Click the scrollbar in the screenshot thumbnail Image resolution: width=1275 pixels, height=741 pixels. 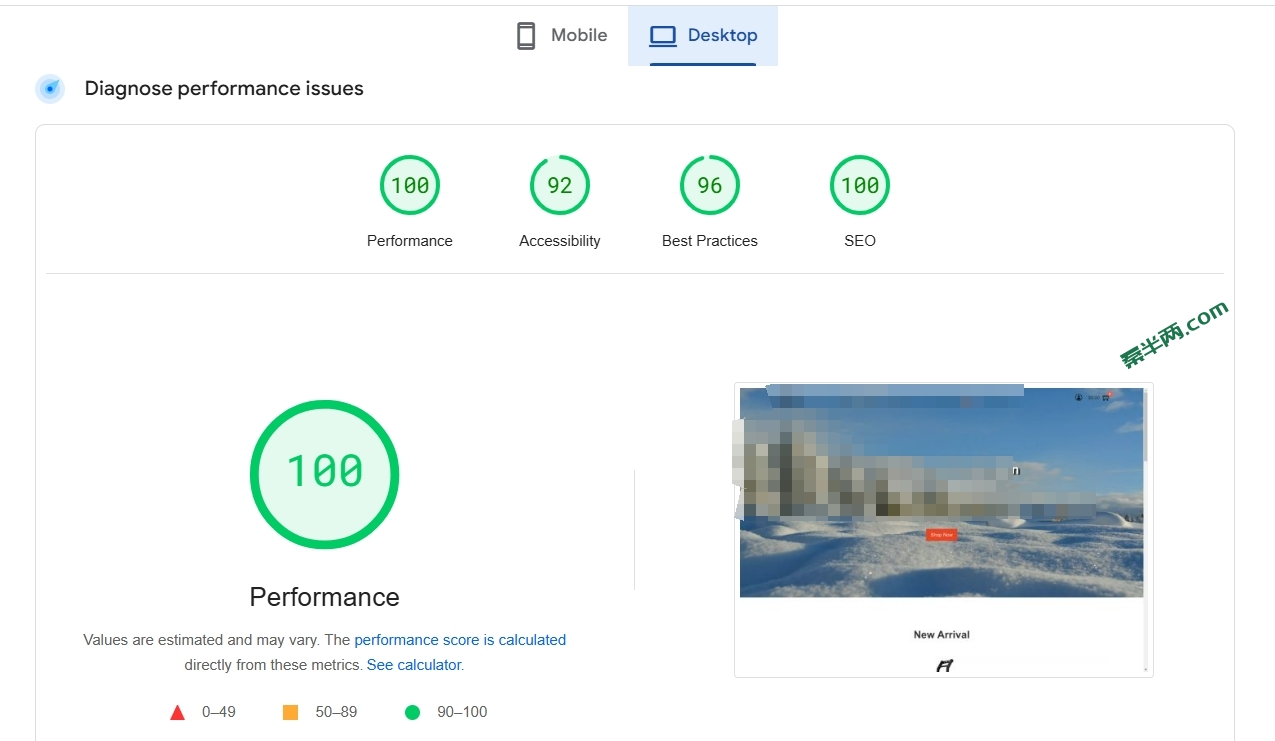coord(1147,530)
